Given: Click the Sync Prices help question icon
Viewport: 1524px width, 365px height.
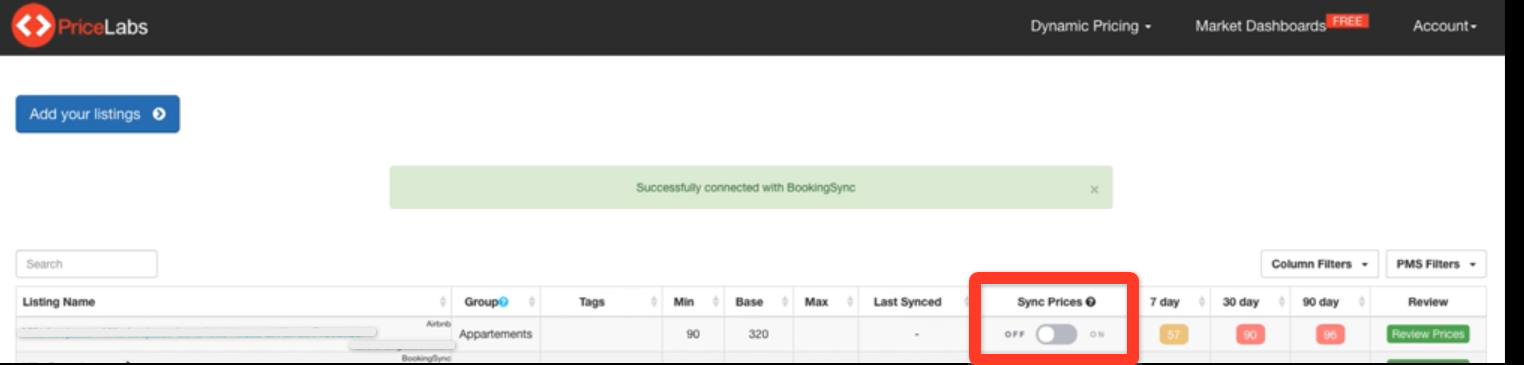Looking at the screenshot, I should [1090, 302].
